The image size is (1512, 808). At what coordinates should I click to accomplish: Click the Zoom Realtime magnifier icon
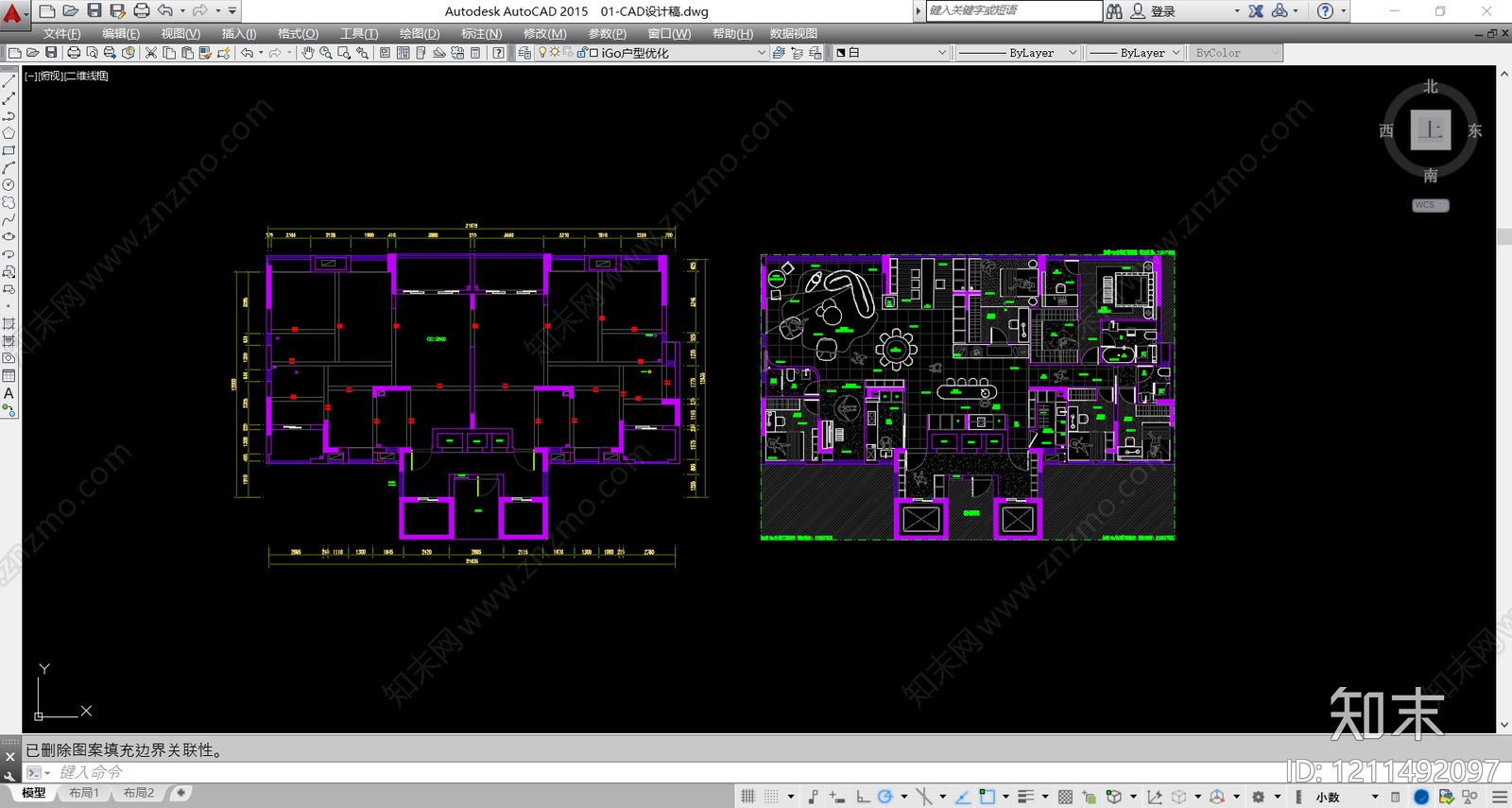tap(325, 53)
